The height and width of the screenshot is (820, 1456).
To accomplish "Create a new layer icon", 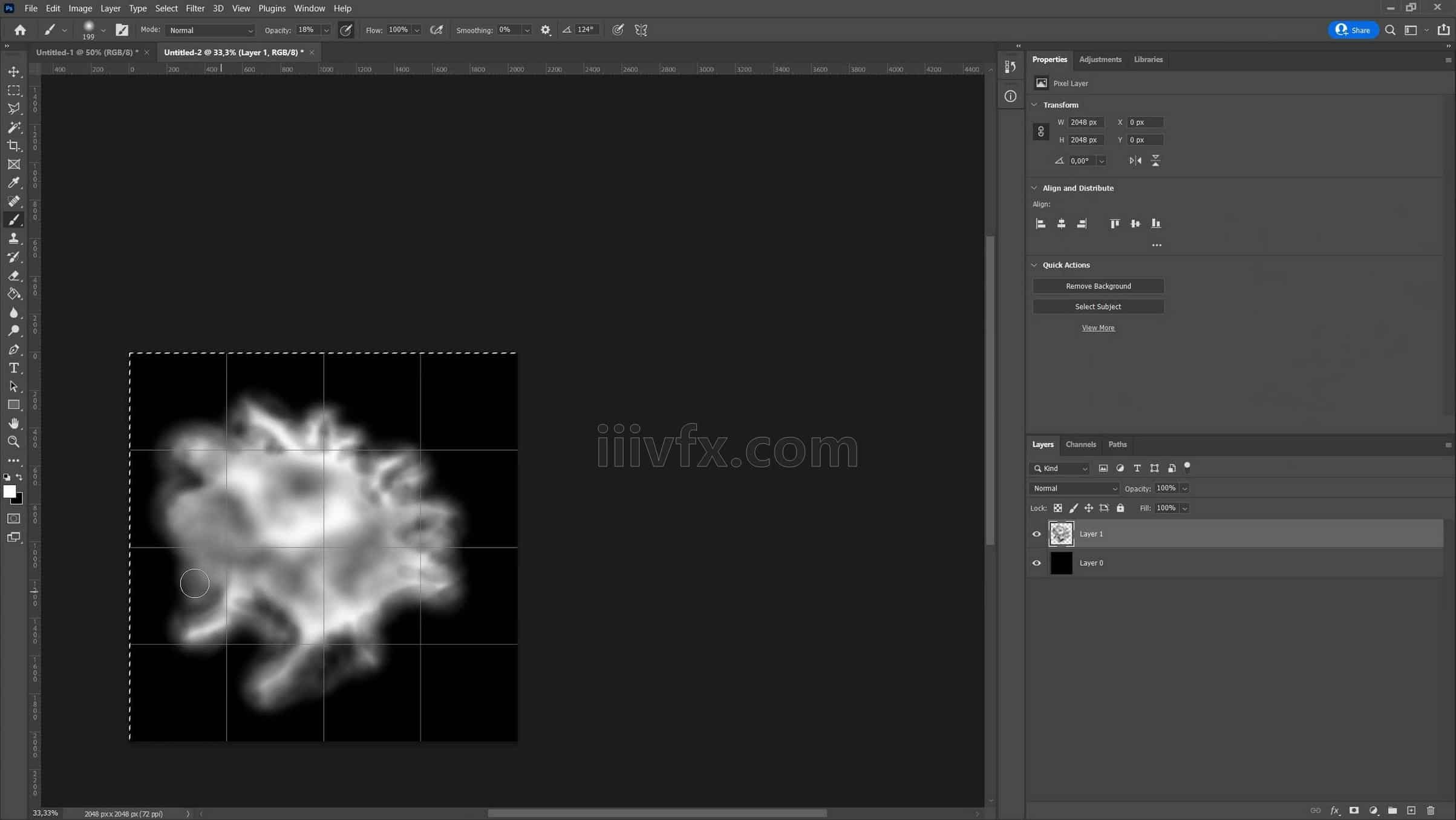I will point(1411,810).
